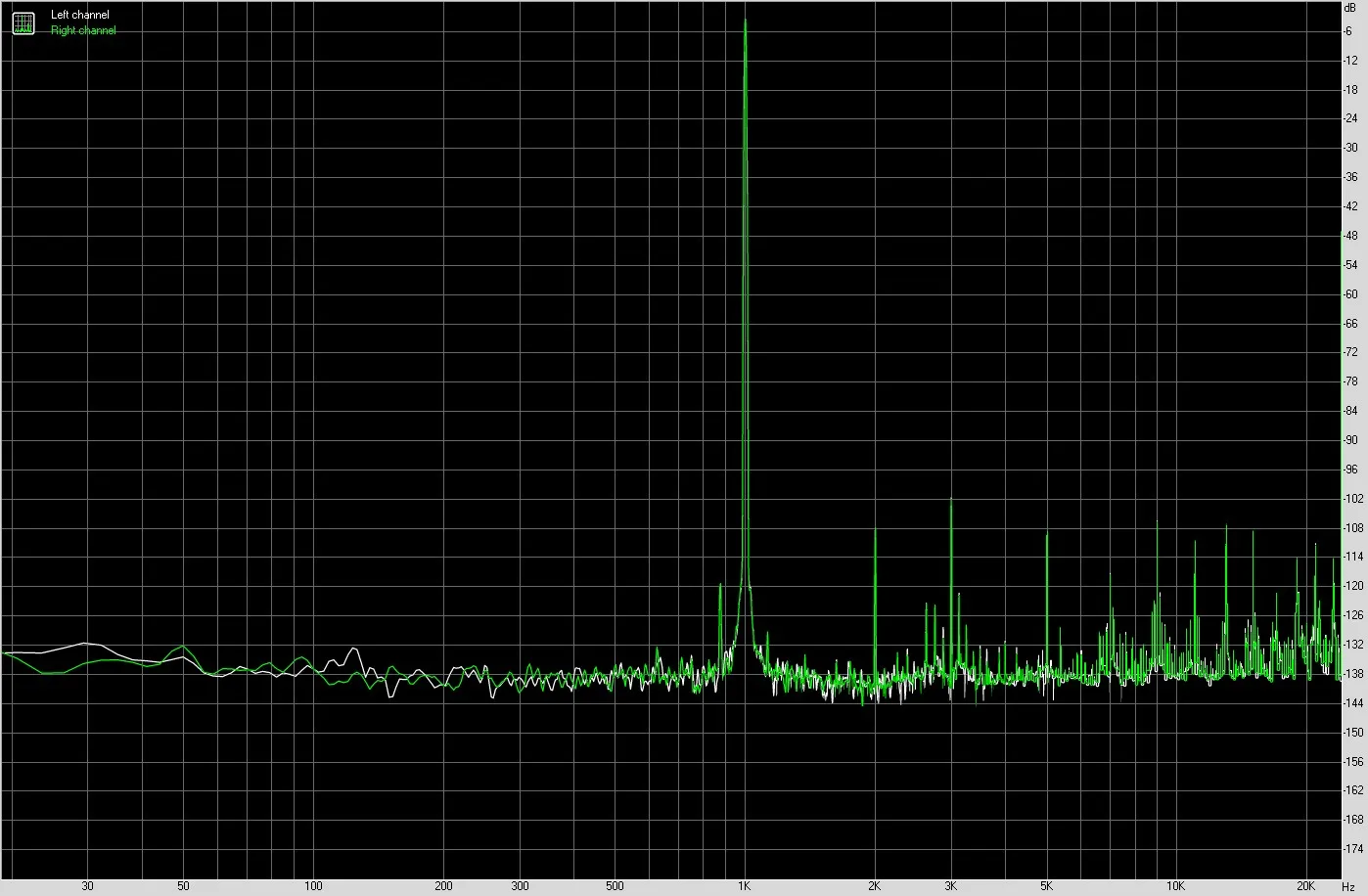Click the -48 dB scale label
The image size is (1368, 896).
(1350, 236)
